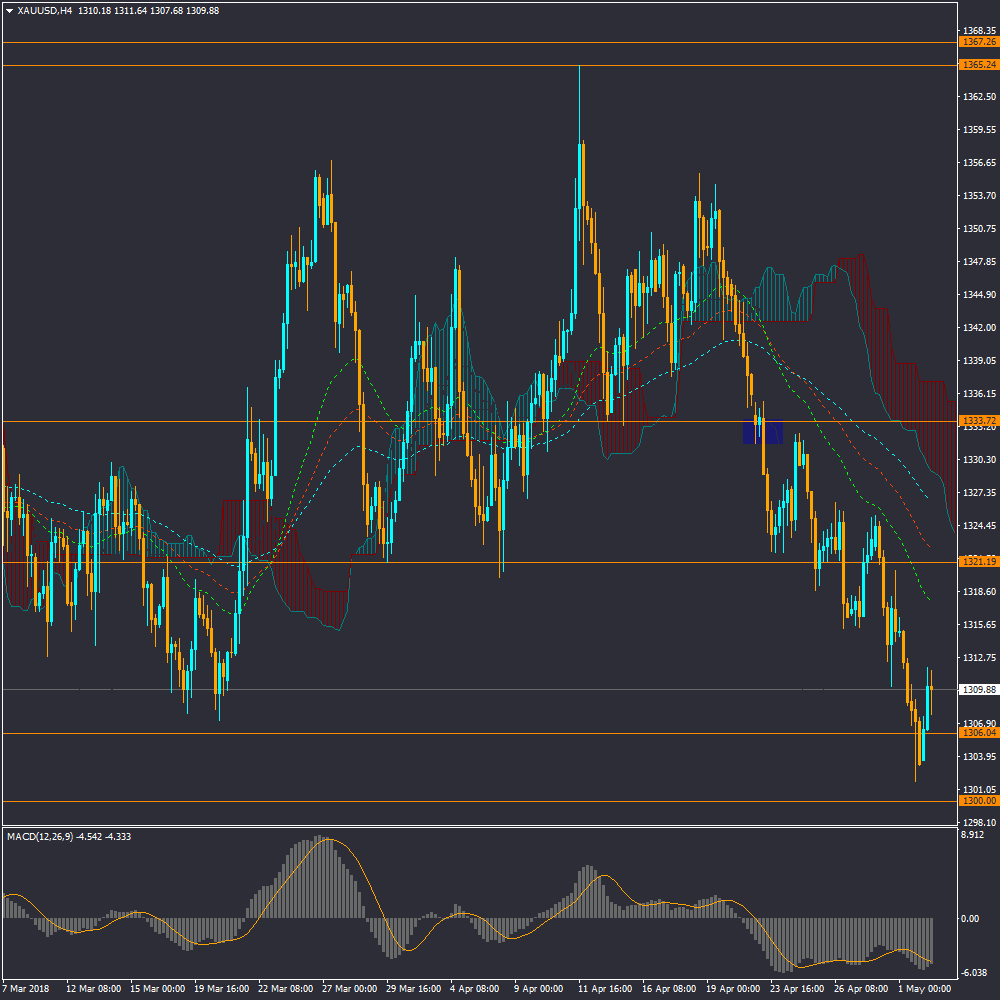The image size is (1000, 1000).
Task: Select the 1300.00 price level label
Action: point(977,801)
